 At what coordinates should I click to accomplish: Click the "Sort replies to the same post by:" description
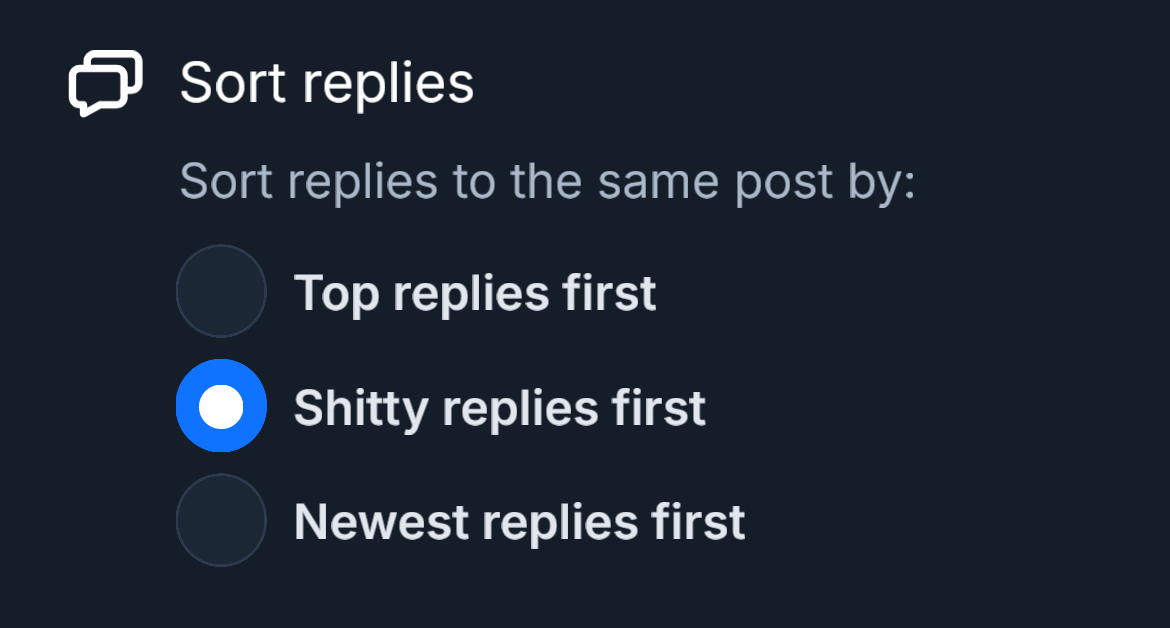point(547,183)
